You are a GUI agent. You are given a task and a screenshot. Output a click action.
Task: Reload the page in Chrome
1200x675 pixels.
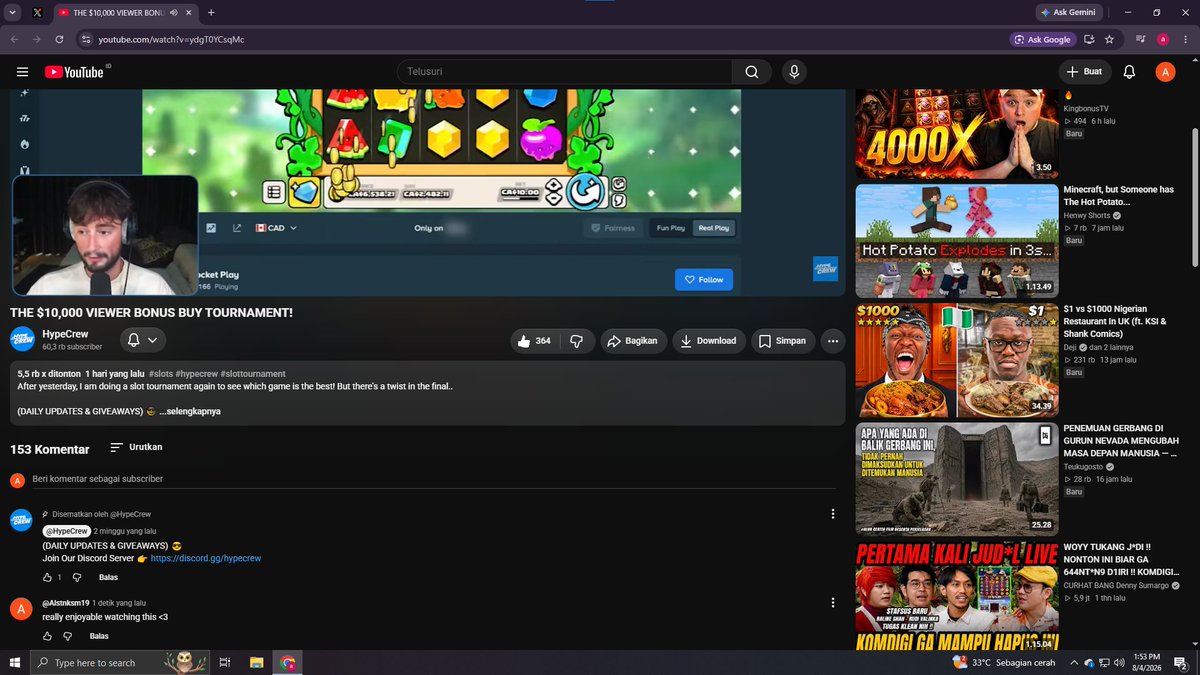coord(60,40)
